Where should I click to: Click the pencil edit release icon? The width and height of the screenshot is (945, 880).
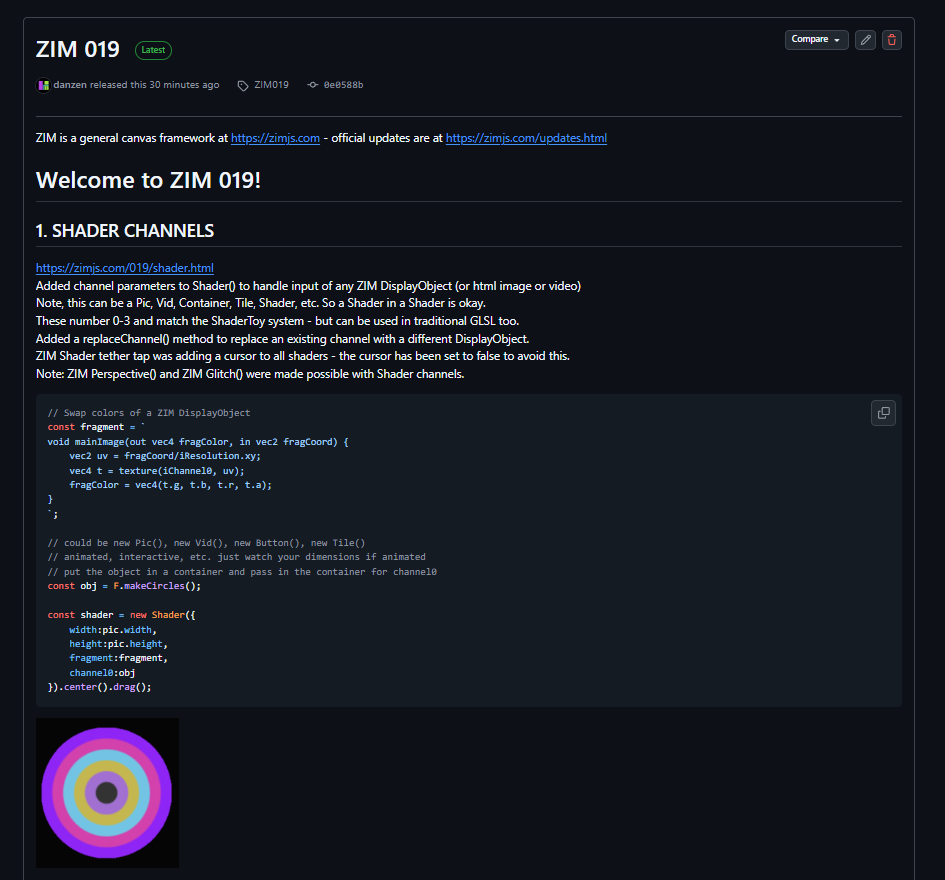pyautogui.click(x=865, y=40)
